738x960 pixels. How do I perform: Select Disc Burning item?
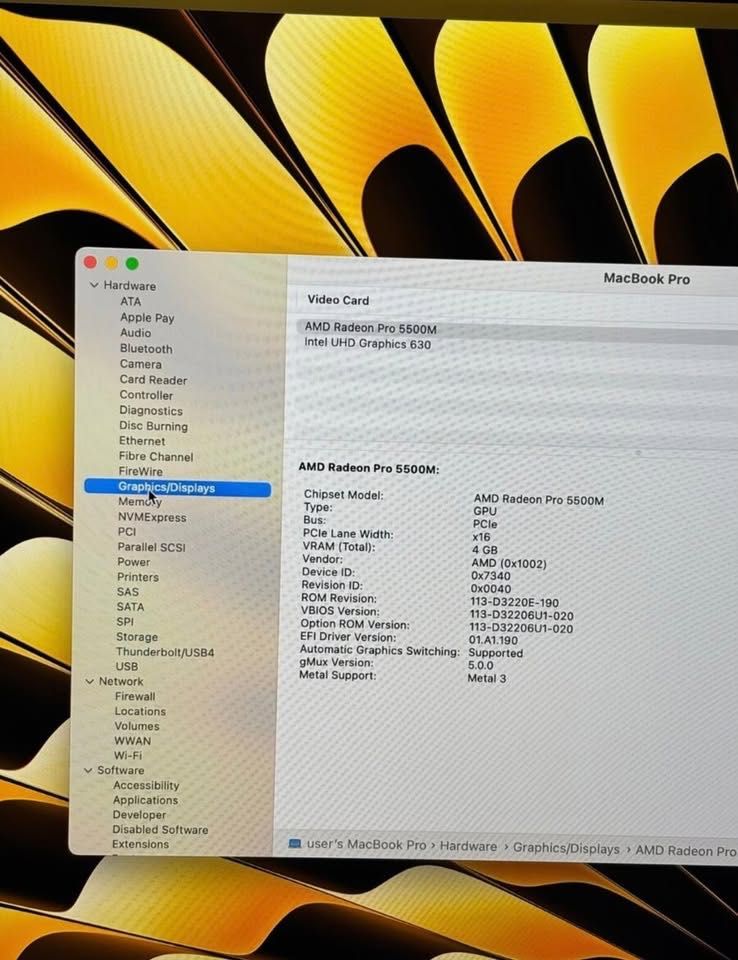(x=153, y=426)
